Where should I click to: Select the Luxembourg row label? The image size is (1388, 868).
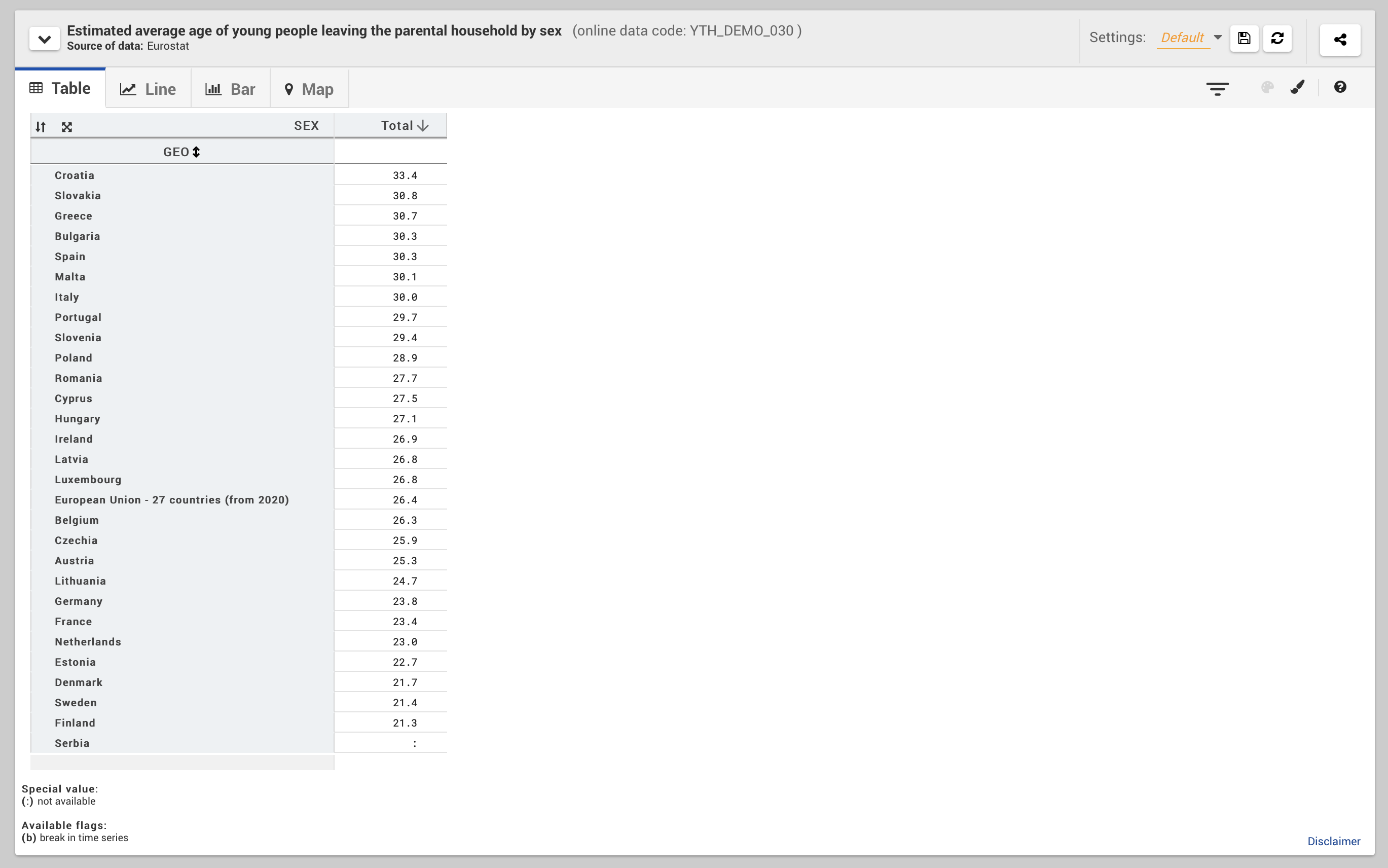pos(88,479)
